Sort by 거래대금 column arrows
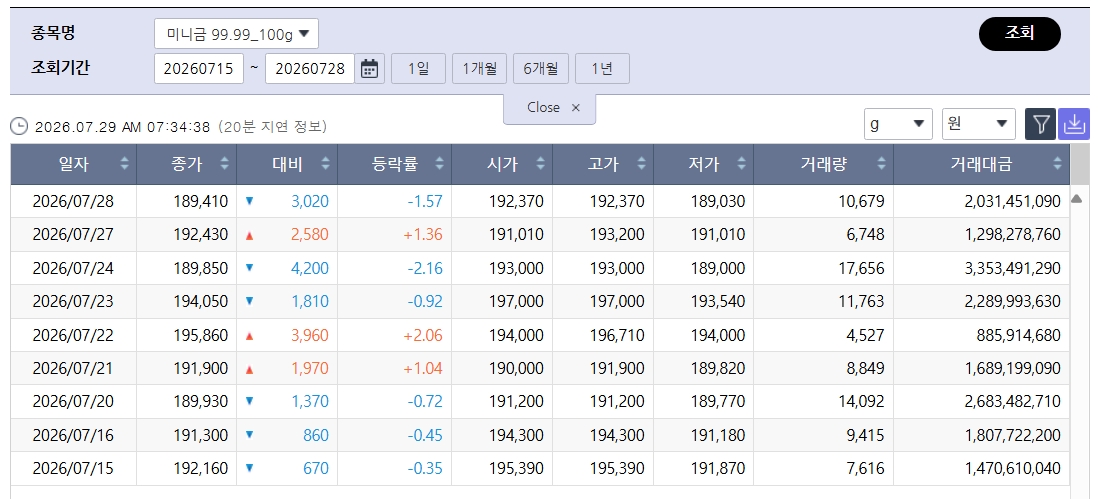 [x=1058, y=164]
